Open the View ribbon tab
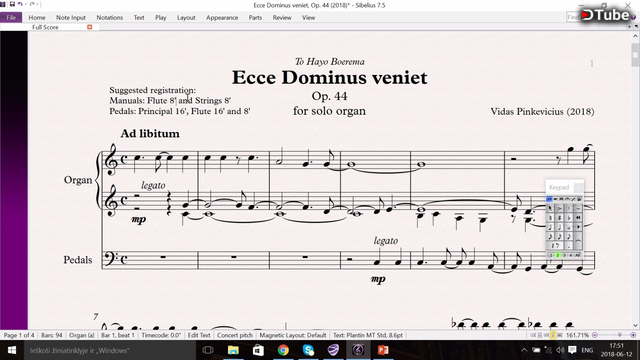The image size is (640, 360). (308, 18)
